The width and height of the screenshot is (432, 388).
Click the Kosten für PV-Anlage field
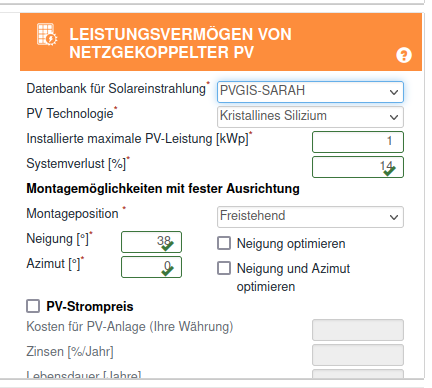coord(358,330)
